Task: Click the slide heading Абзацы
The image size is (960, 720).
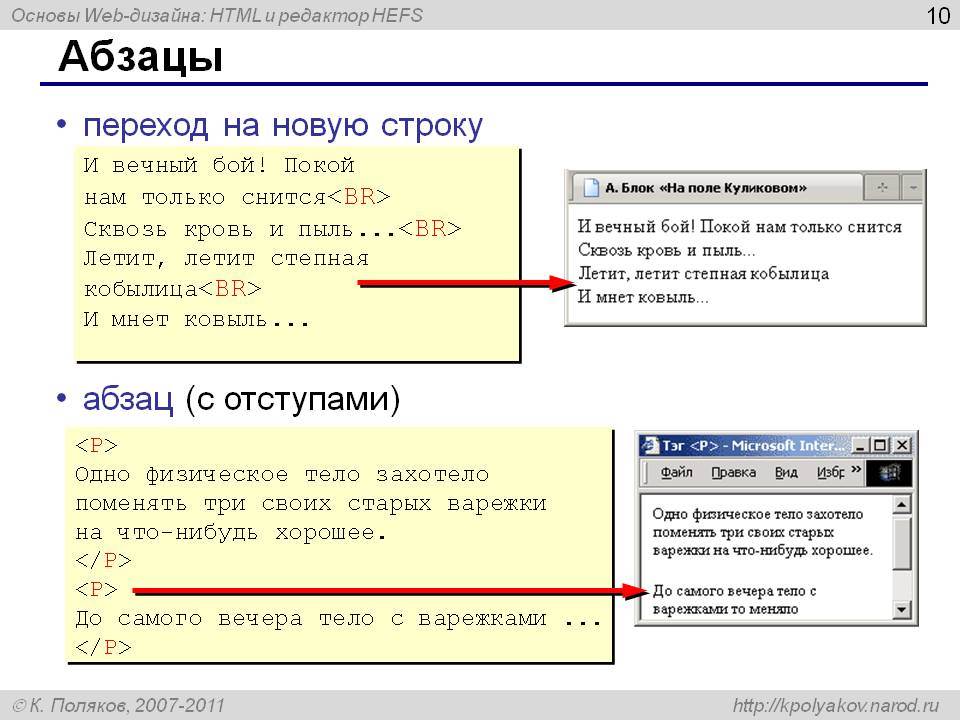Action: (x=141, y=56)
